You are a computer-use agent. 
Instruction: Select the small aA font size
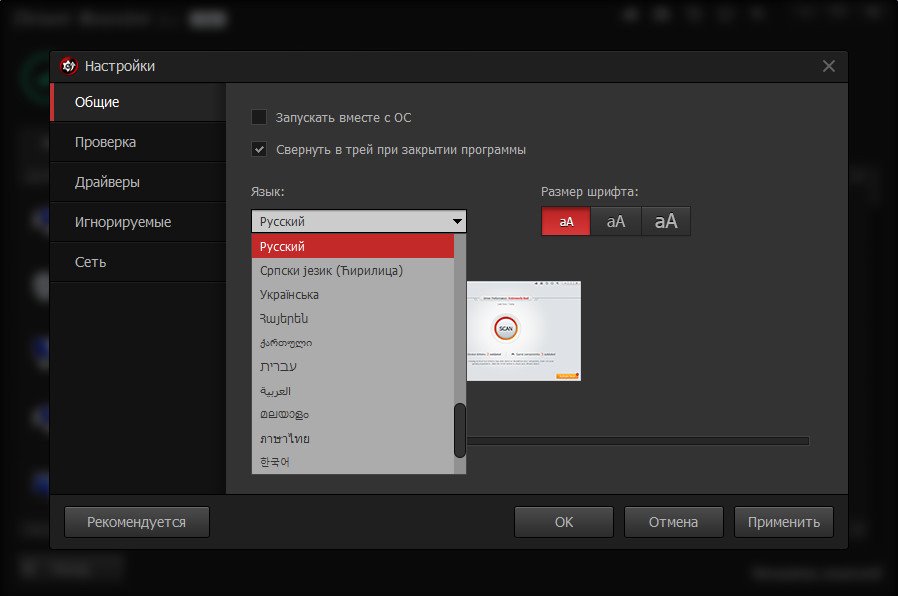(566, 221)
